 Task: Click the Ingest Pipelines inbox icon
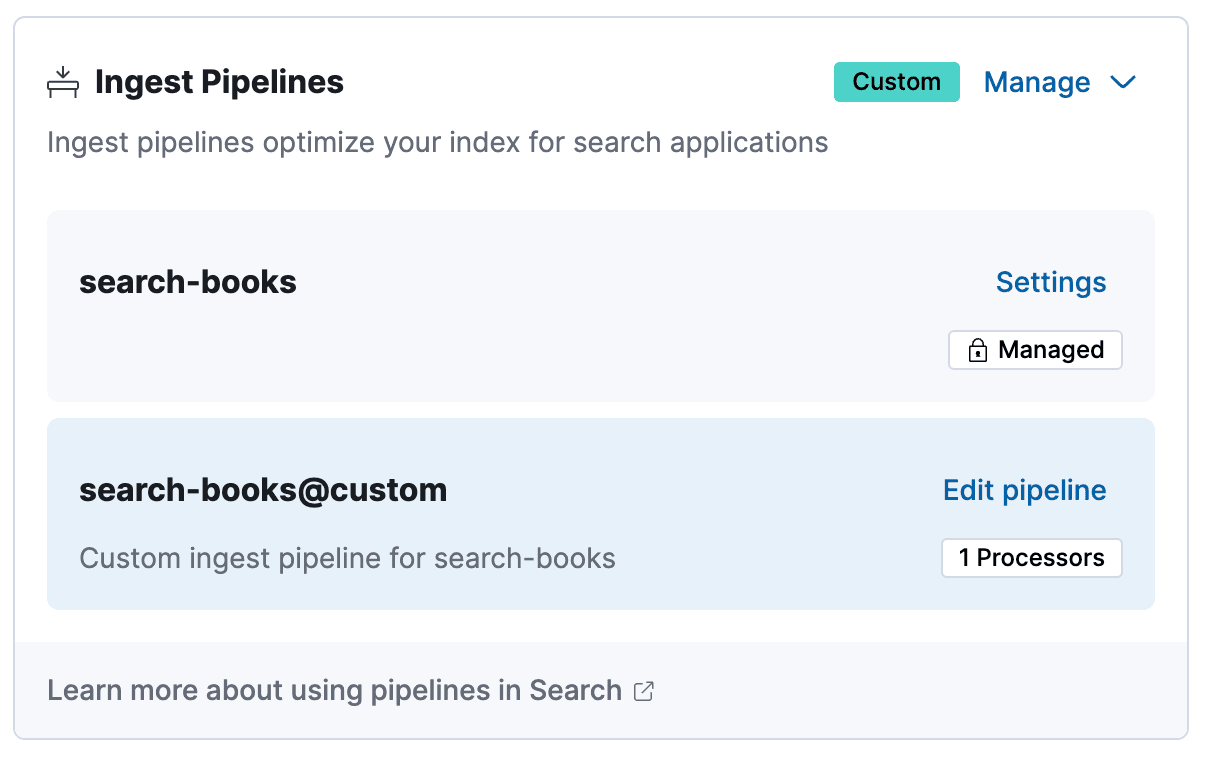tap(63, 82)
